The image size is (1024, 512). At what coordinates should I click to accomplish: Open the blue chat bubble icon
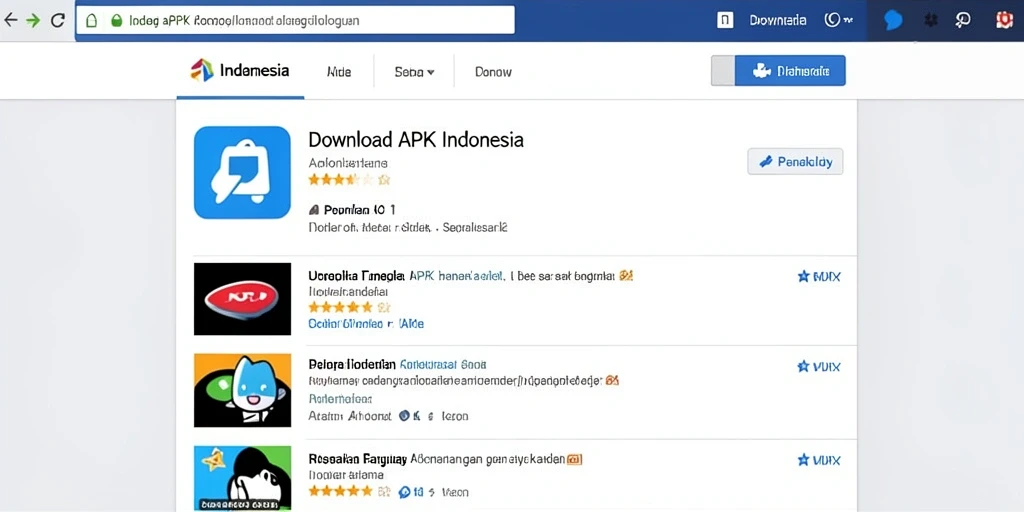[893, 20]
